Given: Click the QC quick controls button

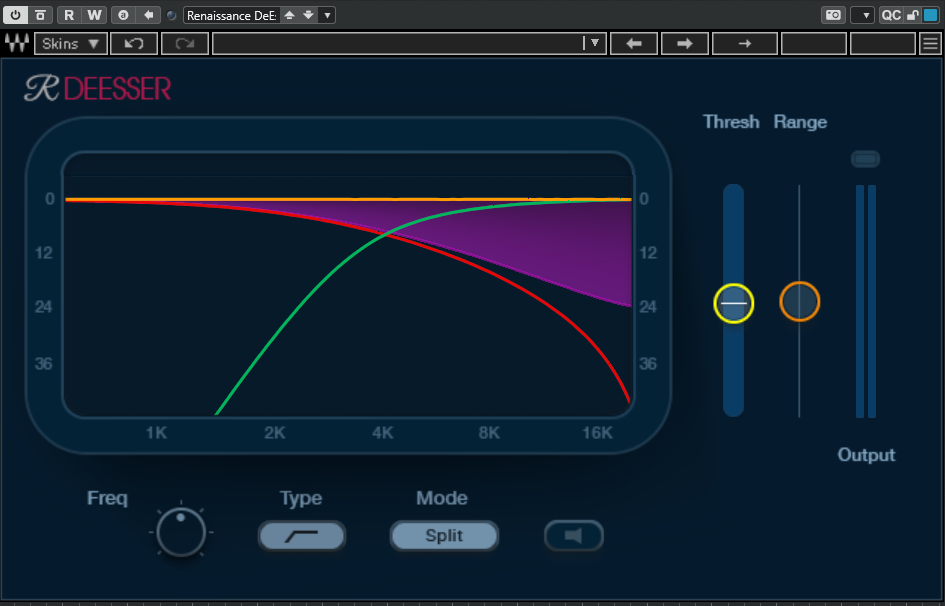Looking at the screenshot, I should pos(891,15).
